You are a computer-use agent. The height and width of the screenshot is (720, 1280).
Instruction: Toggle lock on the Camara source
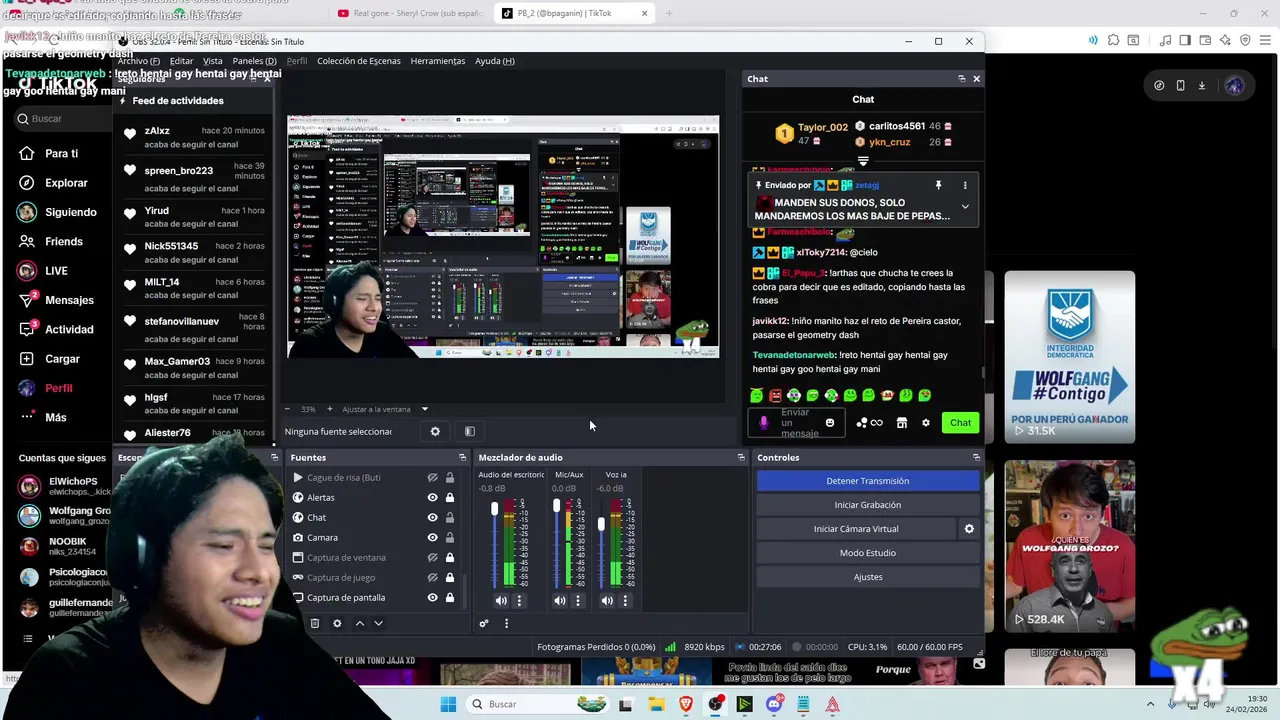tap(450, 538)
